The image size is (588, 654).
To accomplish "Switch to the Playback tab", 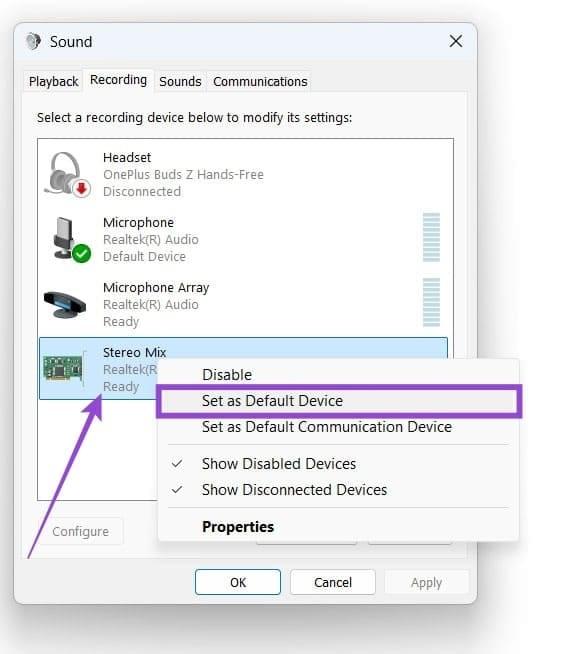I will [x=53, y=81].
